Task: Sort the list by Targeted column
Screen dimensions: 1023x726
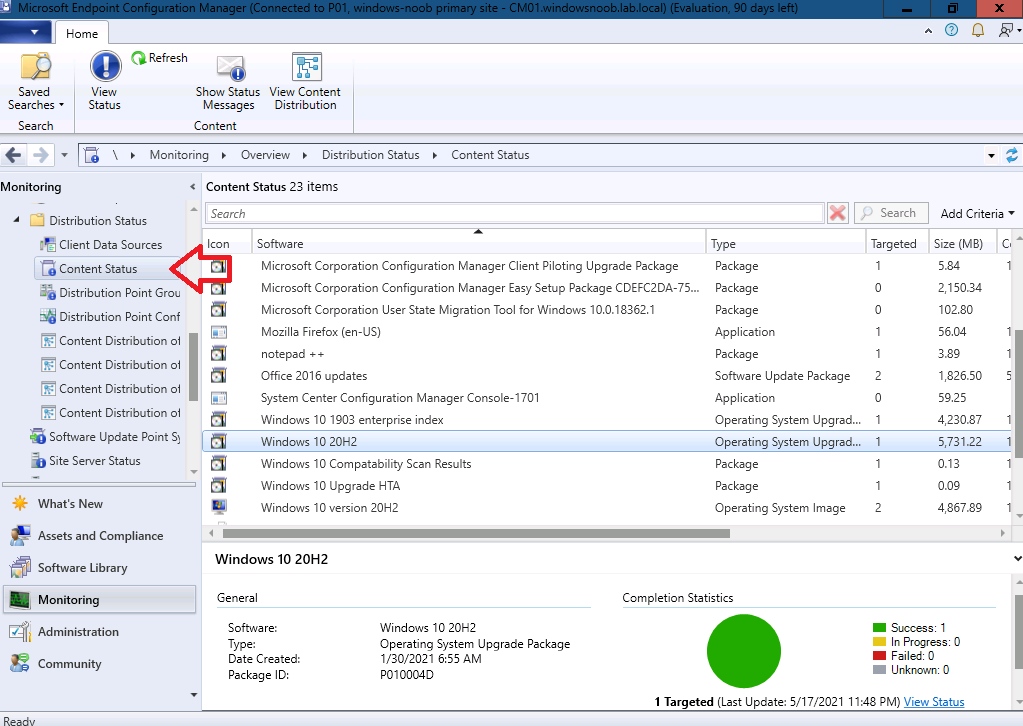Action: [897, 243]
